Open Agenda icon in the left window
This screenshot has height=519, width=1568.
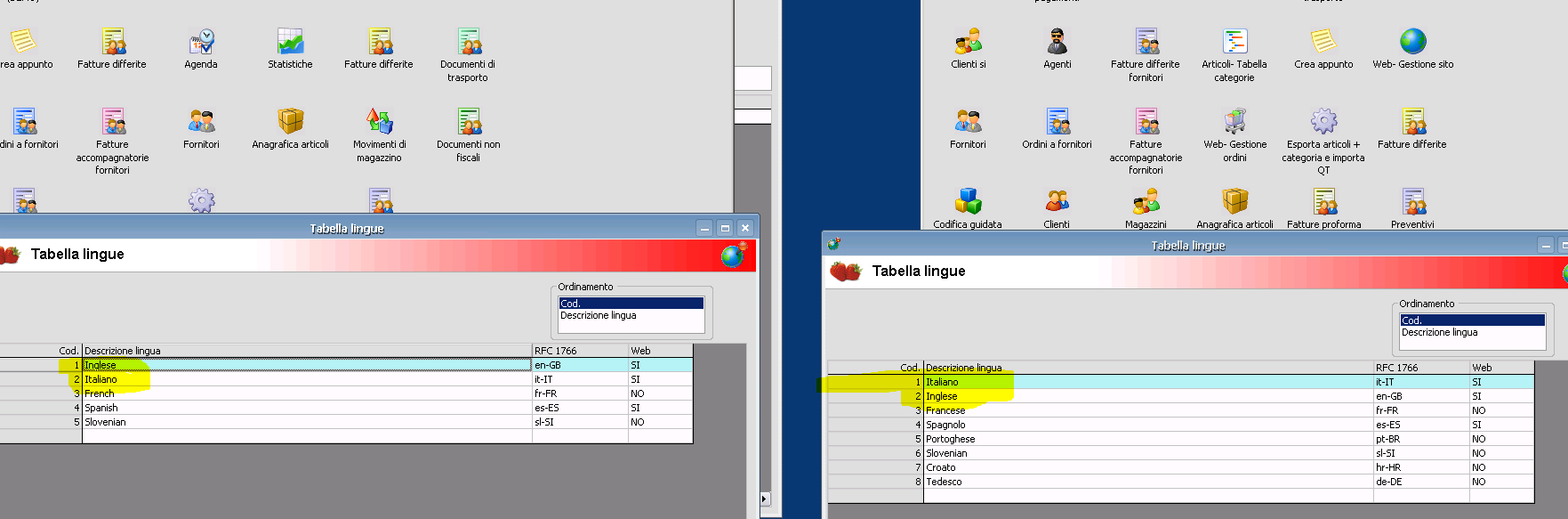coord(201,43)
